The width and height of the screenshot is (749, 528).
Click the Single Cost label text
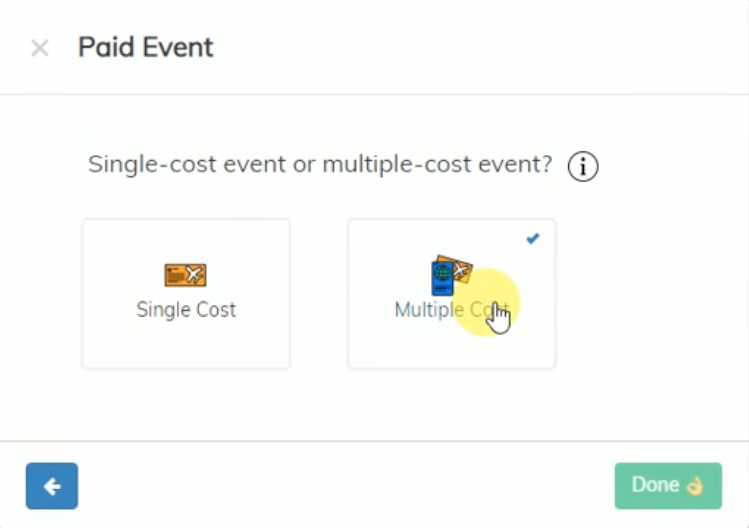[x=186, y=310]
